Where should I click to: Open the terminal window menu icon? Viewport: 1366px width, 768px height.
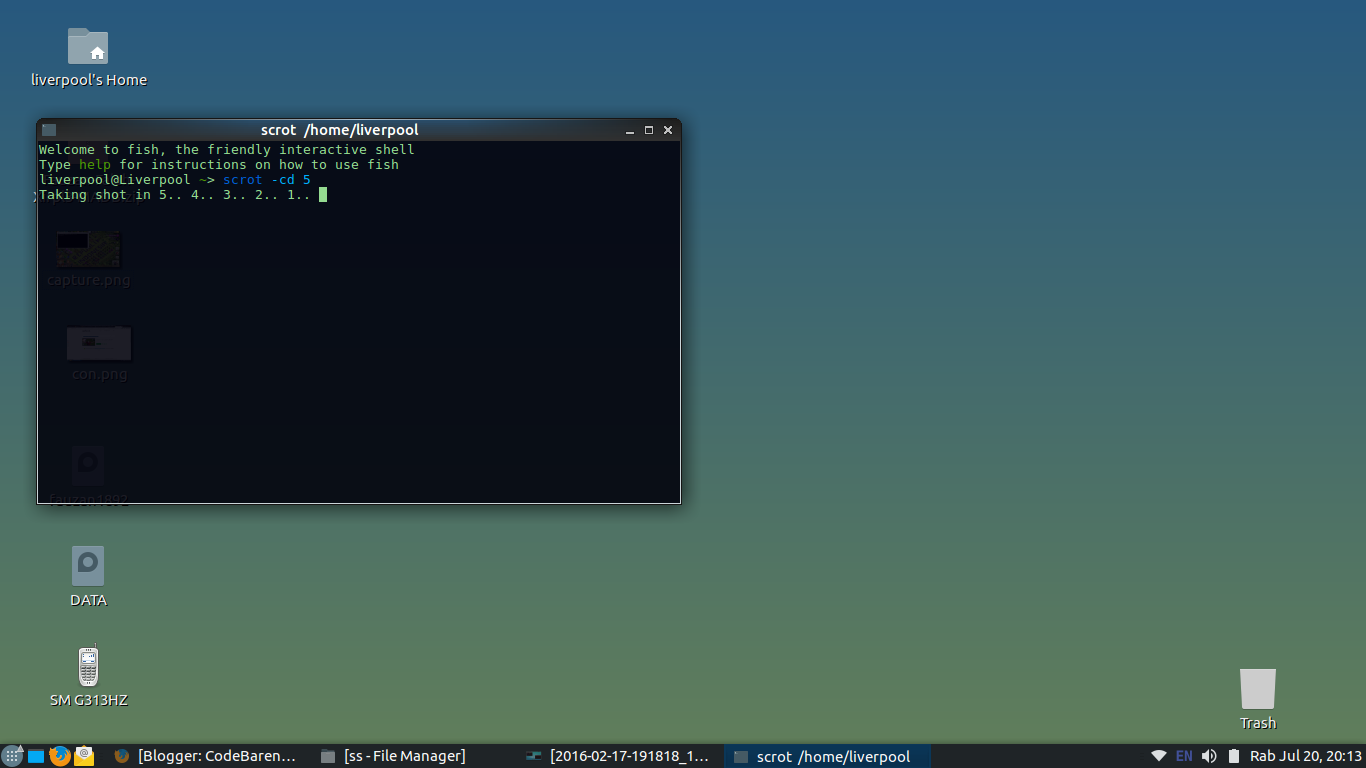point(49,130)
